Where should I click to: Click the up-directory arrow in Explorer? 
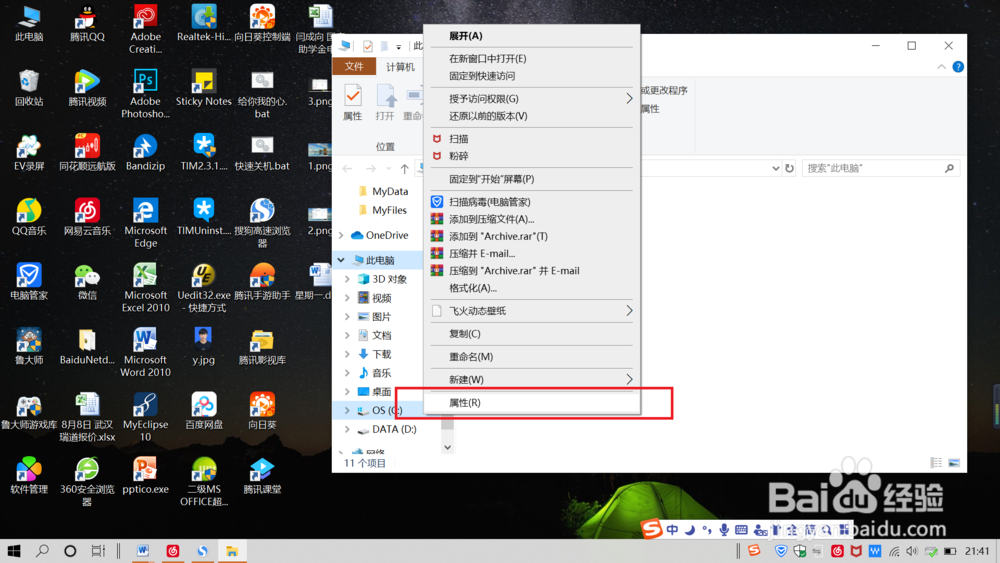pyautogui.click(x=404, y=168)
